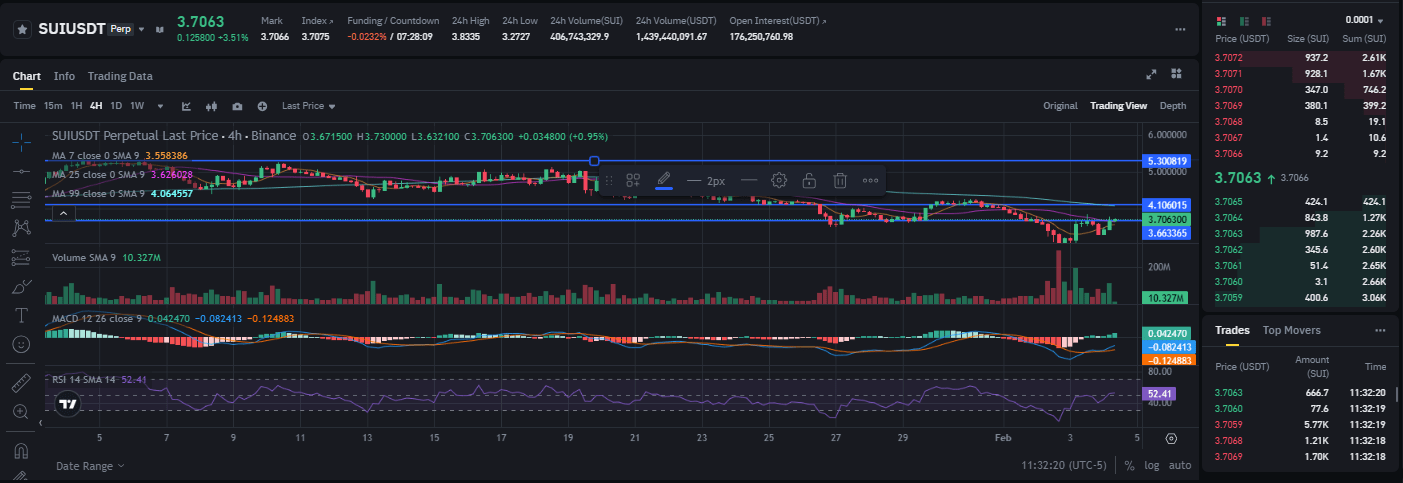This screenshot has height=483, width=1403.
Task: Lock the selected drawing with padlock icon
Action: click(809, 181)
